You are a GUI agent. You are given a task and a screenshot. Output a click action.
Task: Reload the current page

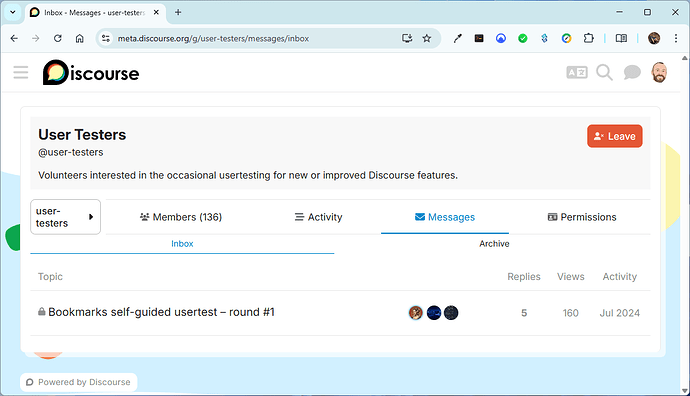tap(58, 38)
